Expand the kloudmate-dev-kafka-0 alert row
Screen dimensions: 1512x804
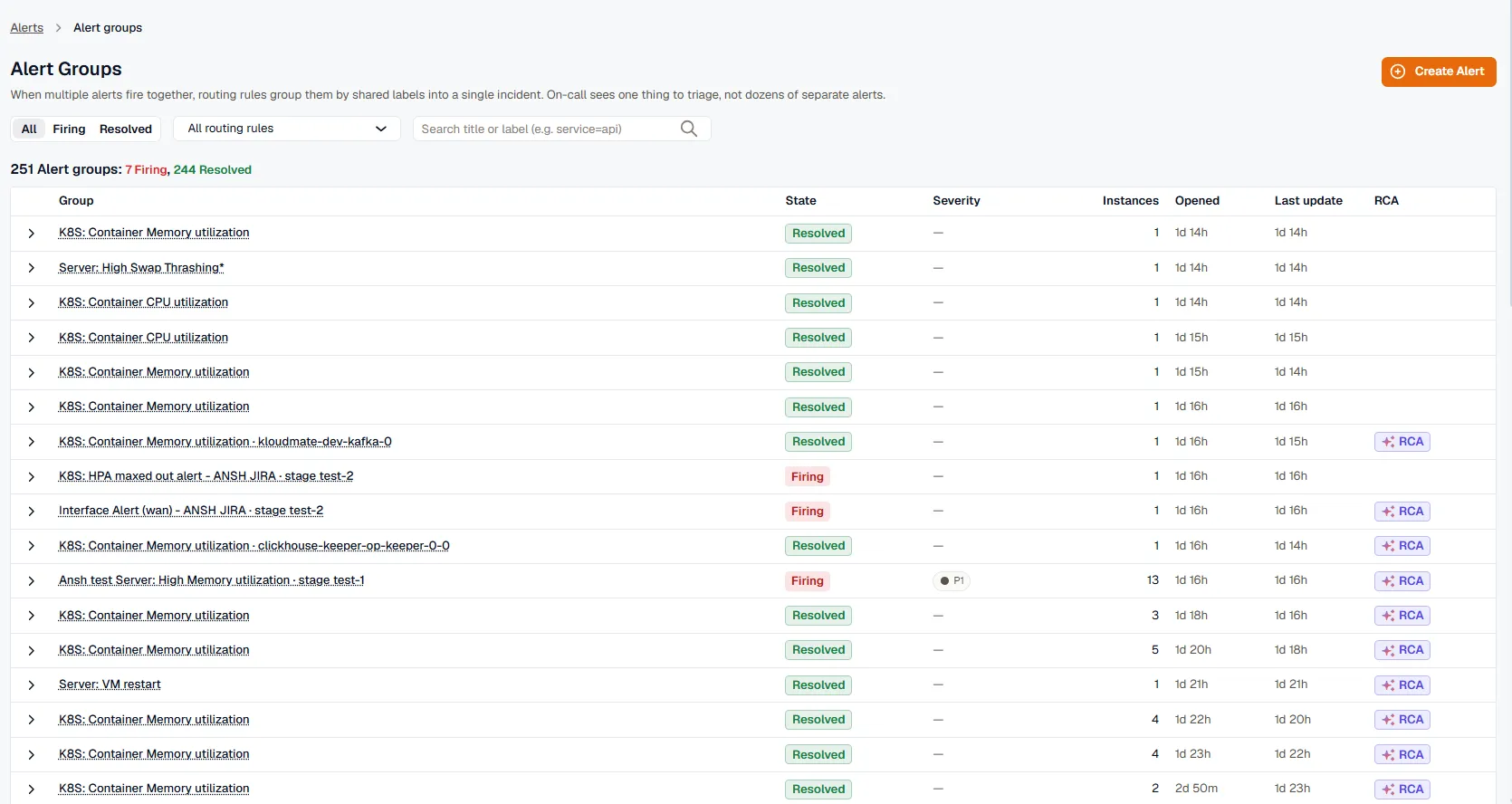pyautogui.click(x=32, y=442)
